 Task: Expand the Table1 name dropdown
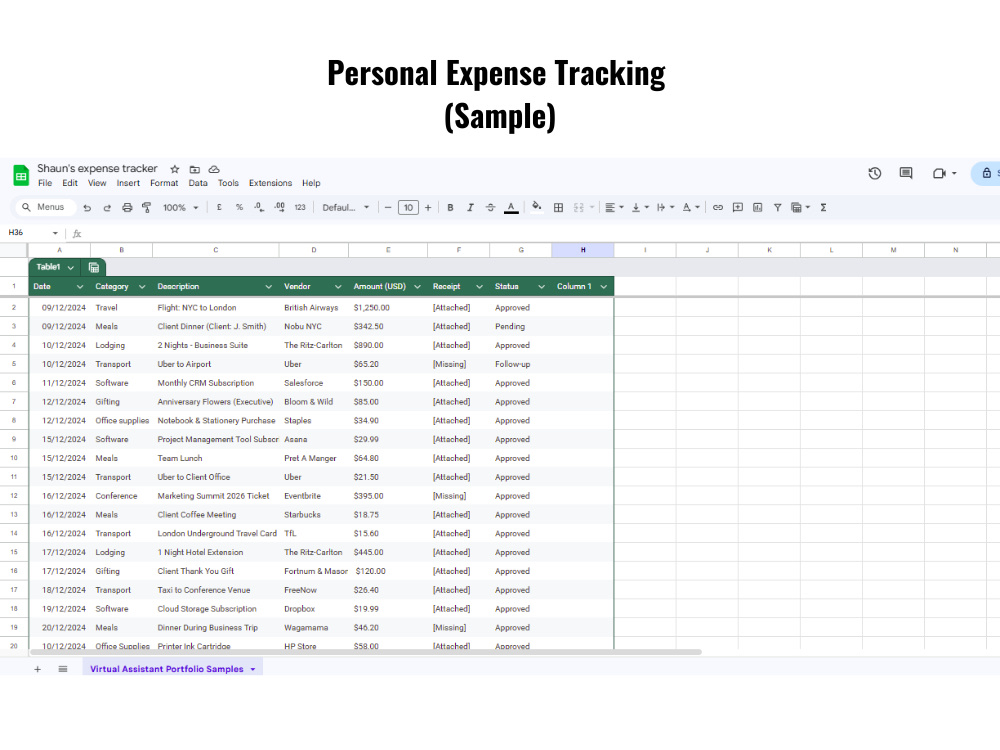pos(71,268)
